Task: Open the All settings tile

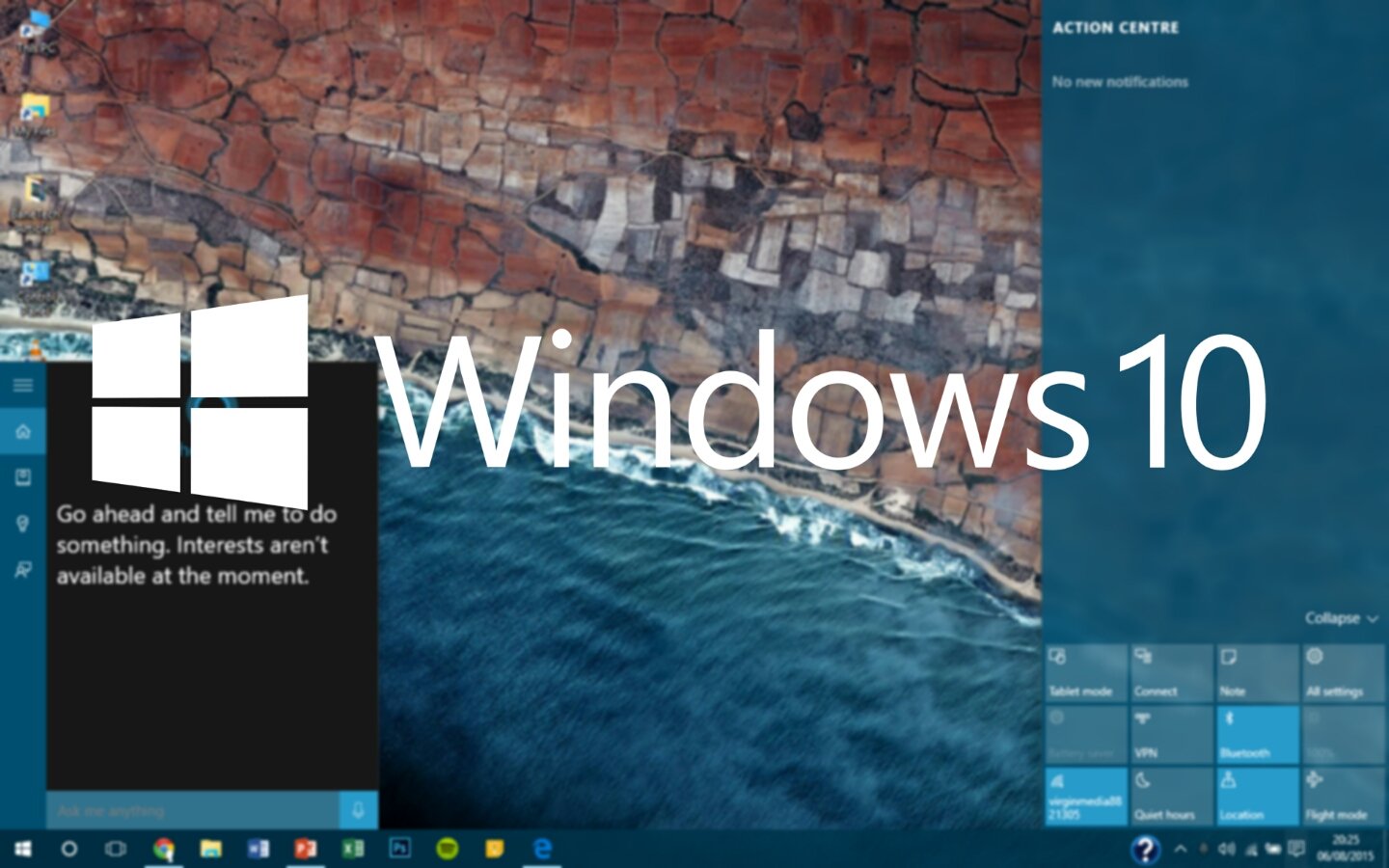Action: coord(1344,673)
